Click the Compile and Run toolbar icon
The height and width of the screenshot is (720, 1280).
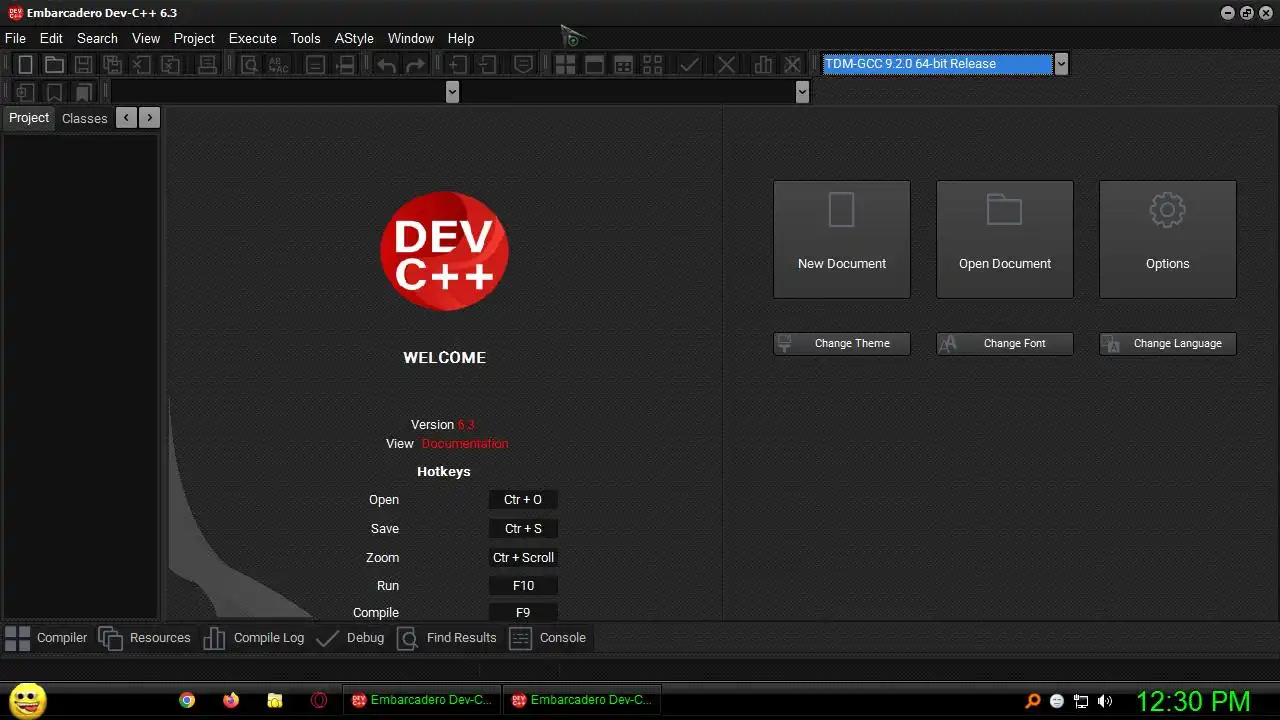[x=623, y=64]
